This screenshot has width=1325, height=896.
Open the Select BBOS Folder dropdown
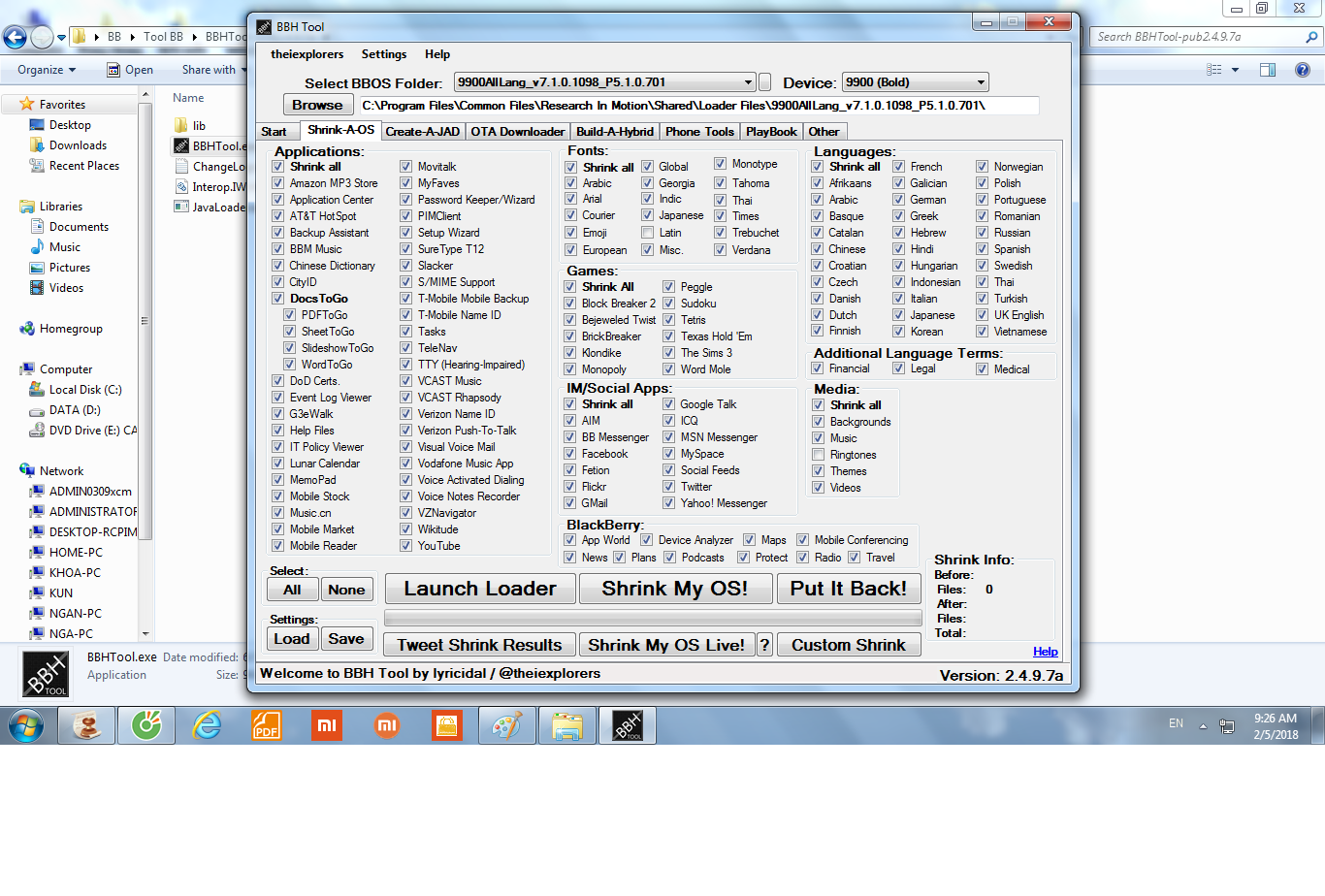coord(748,82)
